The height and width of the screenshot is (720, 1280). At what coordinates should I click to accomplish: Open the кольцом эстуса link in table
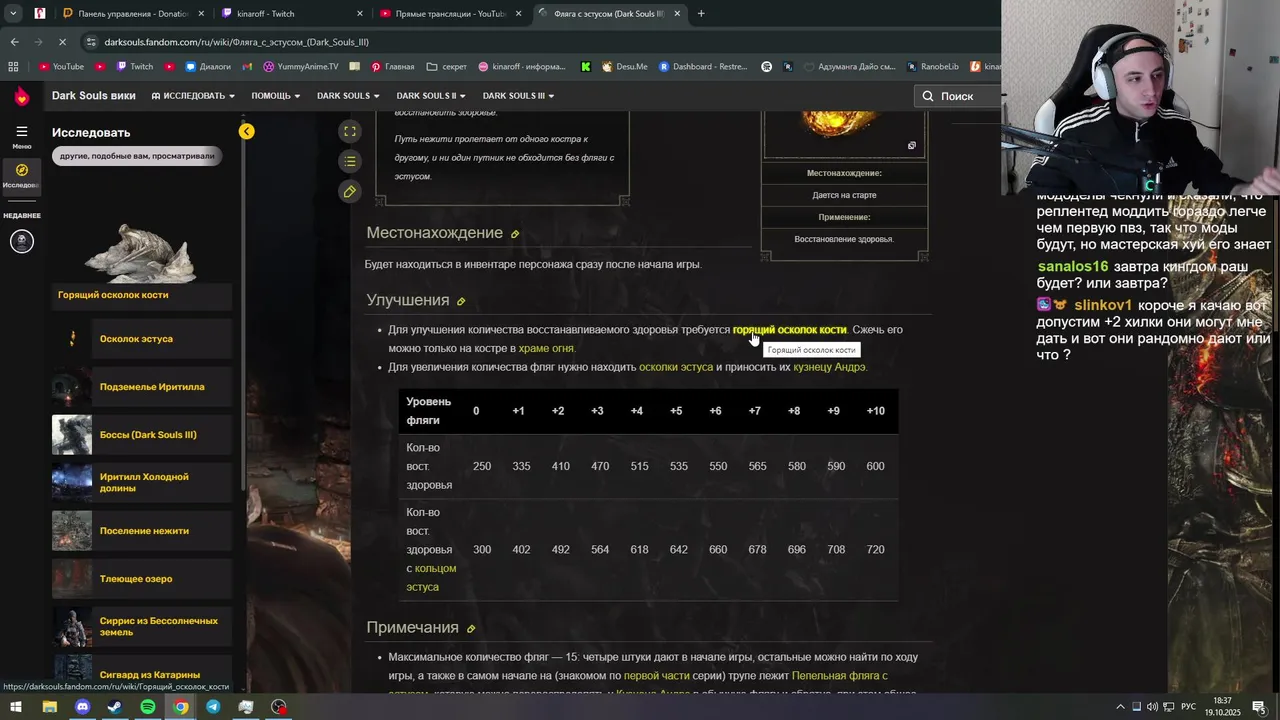pyautogui.click(x=431, y=577)
